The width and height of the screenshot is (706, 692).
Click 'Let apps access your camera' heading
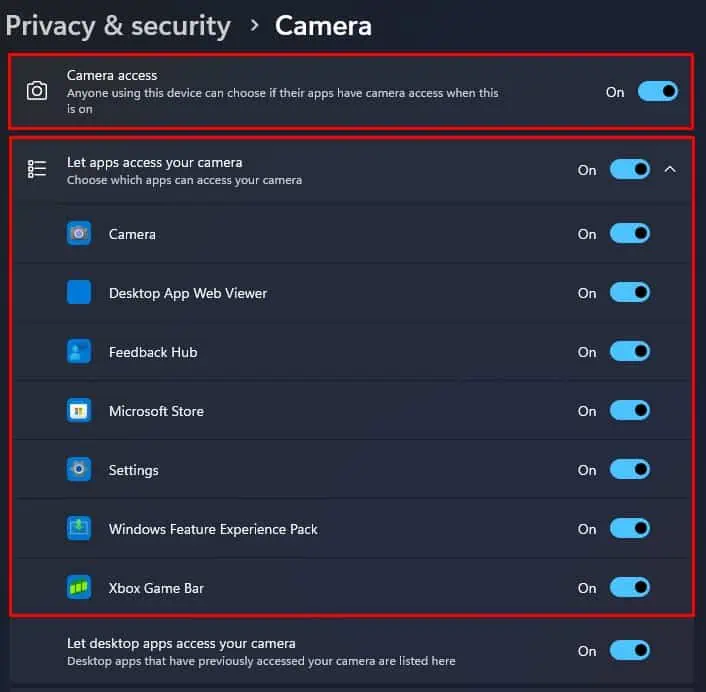click(154, 163)
